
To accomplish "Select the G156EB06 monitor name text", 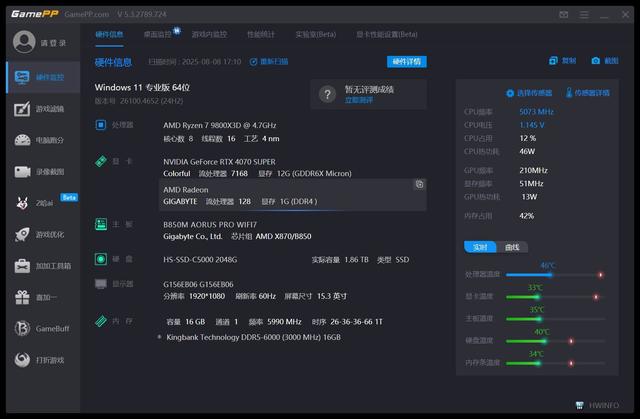I will click(198, 284).
